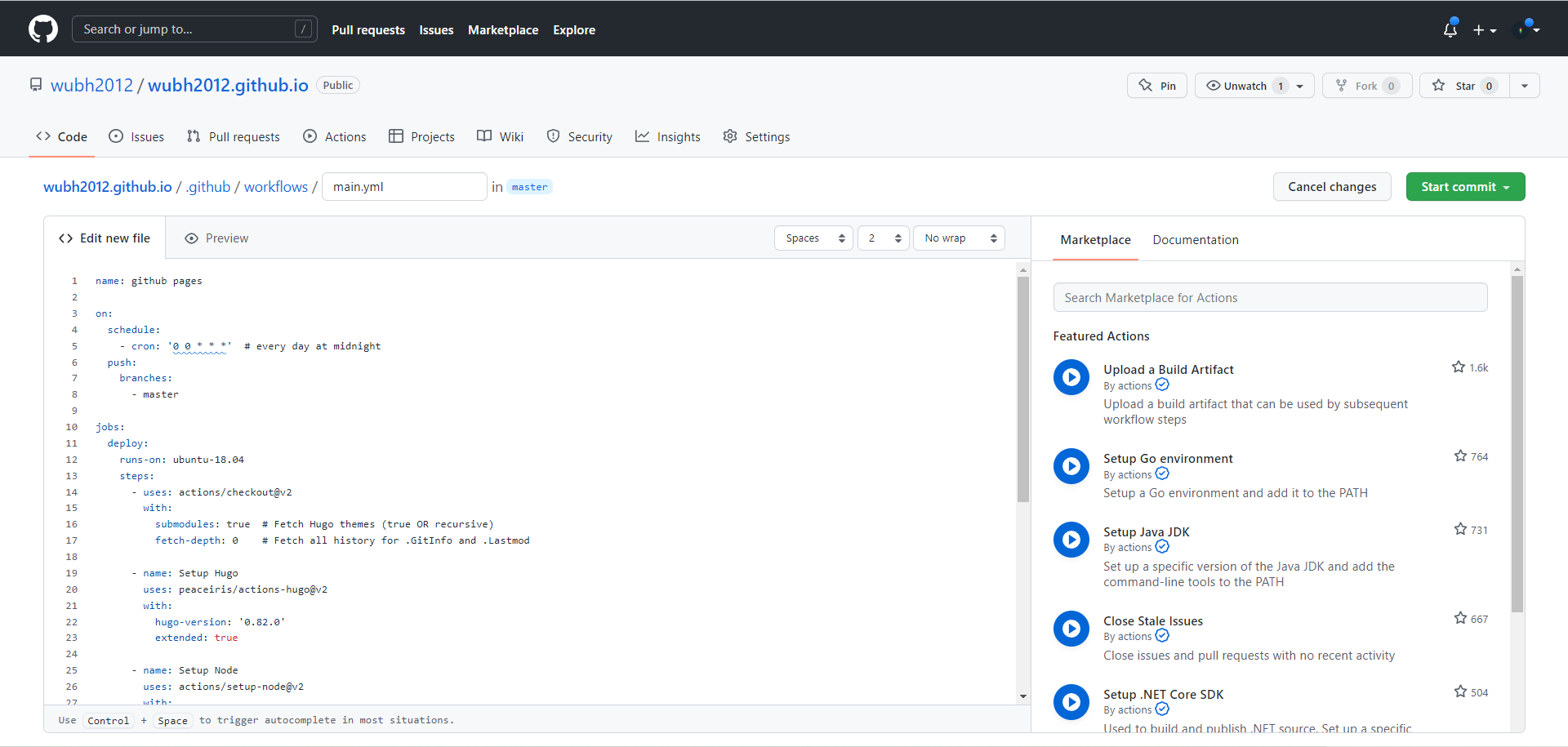Open the No wrap line mode dropdown
The image size is (1568, 747).
pos(959,238)
